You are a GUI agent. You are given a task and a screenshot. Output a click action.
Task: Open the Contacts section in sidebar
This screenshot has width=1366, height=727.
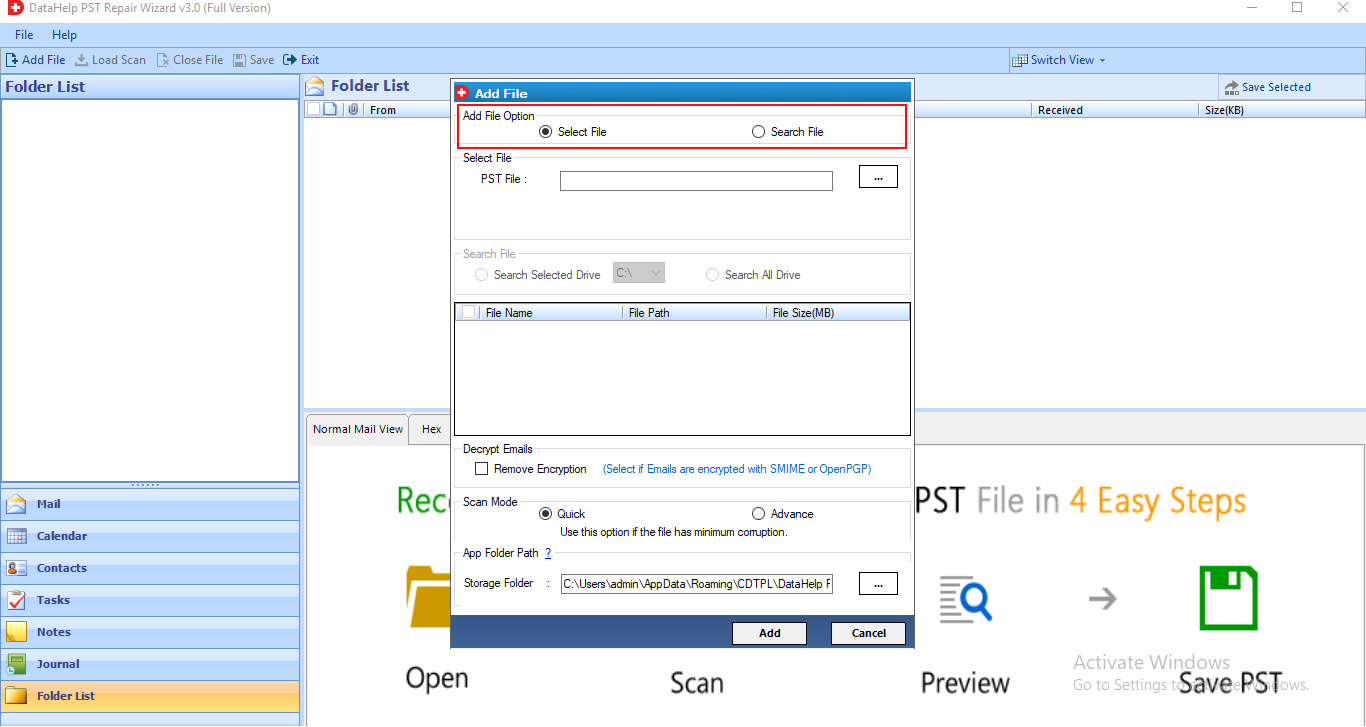61,568
